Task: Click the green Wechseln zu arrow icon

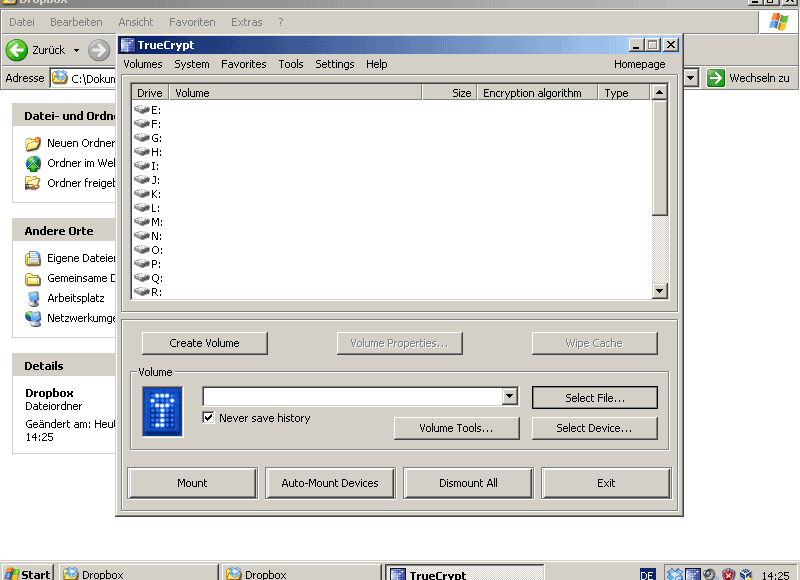Action: coord(715,78)
